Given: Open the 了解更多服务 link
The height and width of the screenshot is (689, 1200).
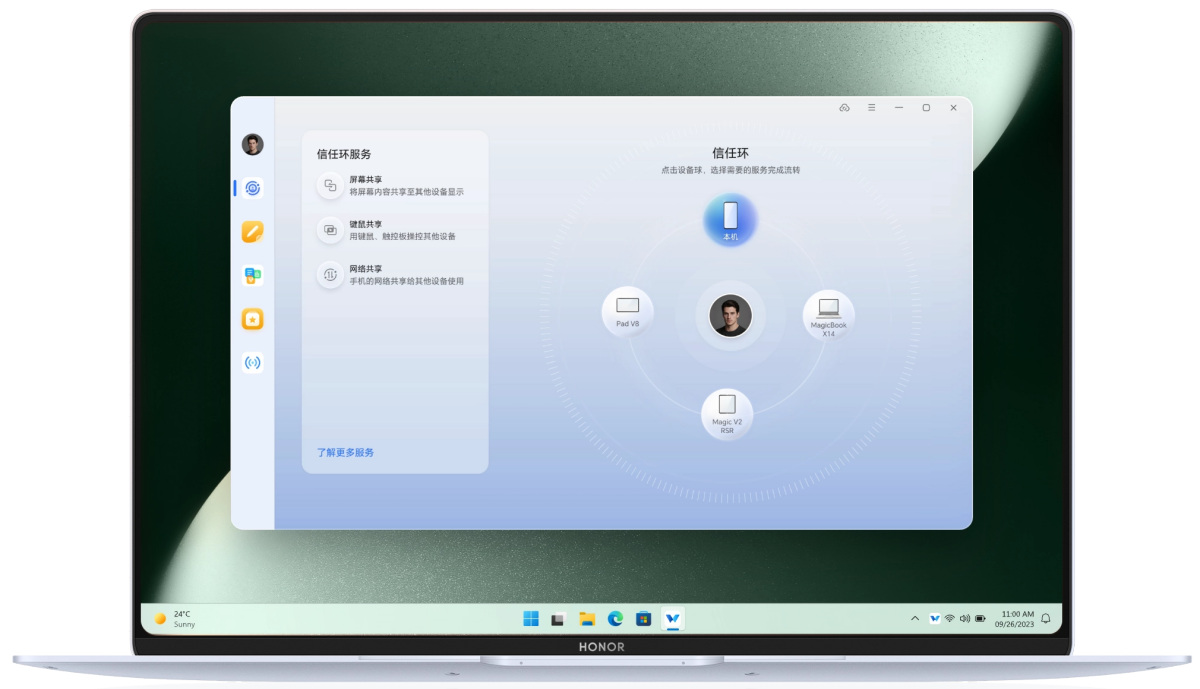Looking at the screenshot, I should pyautogui.click(x=345, y=453).
